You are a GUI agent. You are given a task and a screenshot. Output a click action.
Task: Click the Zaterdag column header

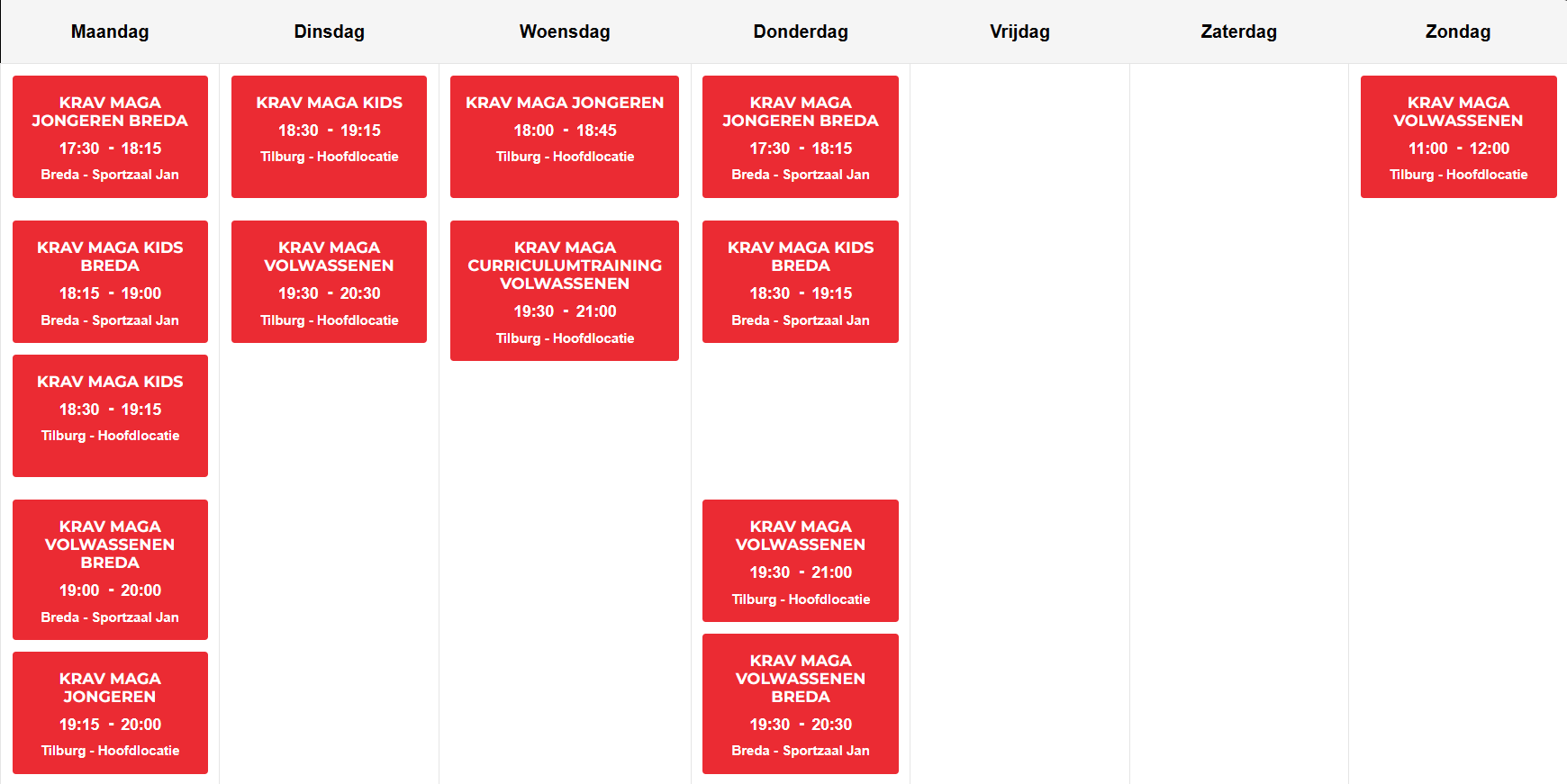[x=1238, y=32]
